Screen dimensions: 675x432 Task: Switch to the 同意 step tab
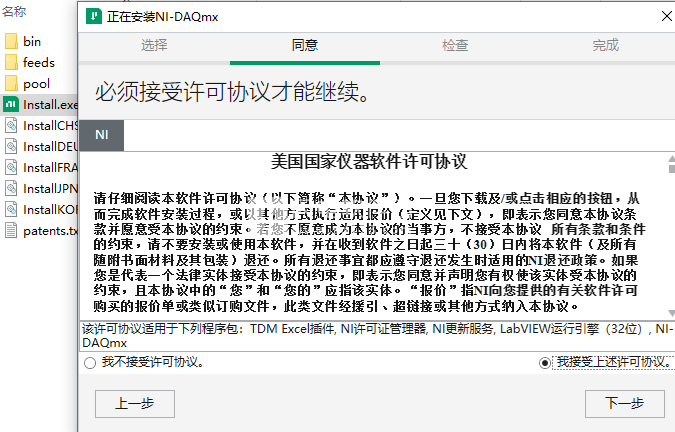pos(305,45)
